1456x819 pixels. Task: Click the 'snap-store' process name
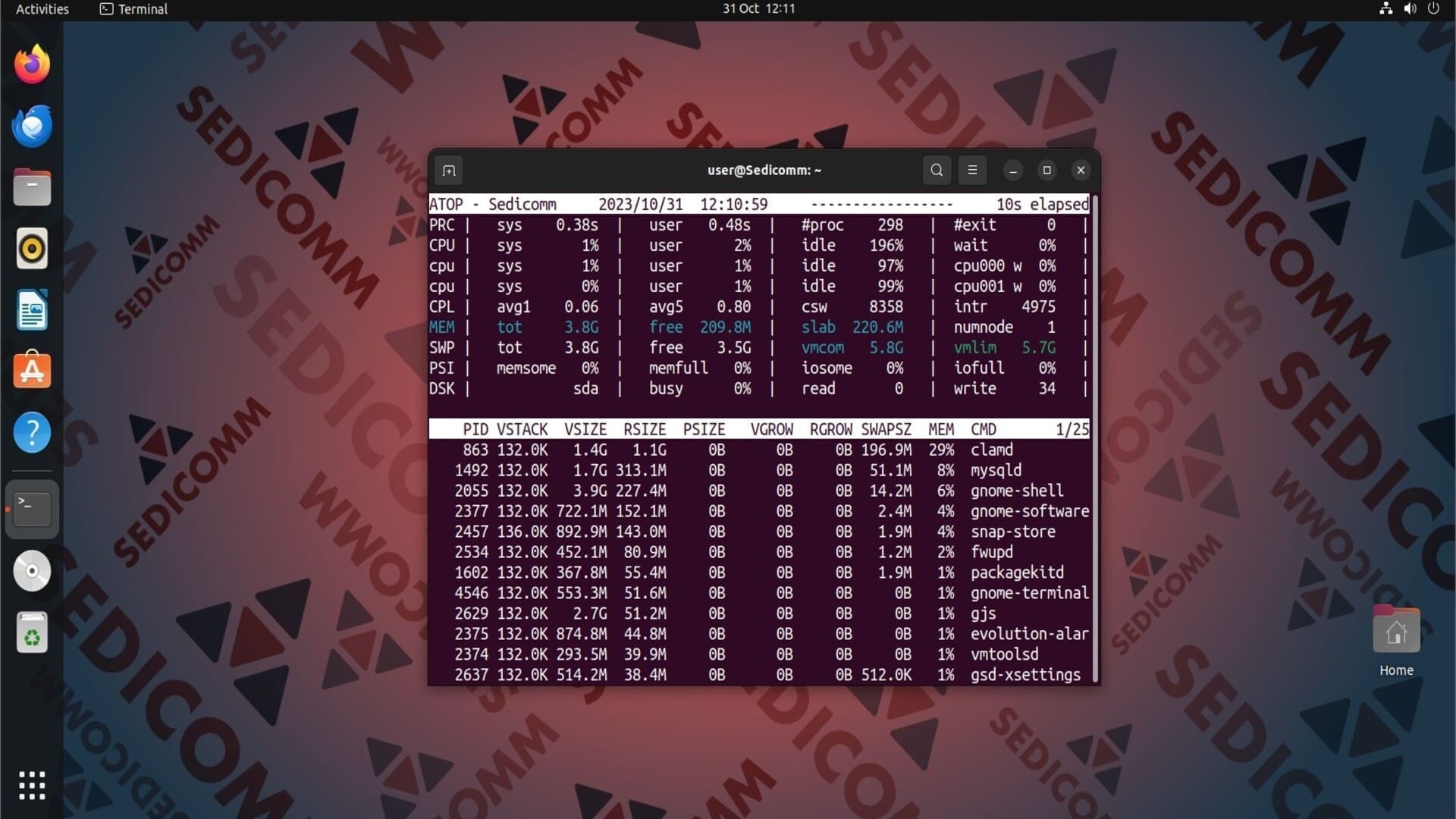tap(1013, 532)
